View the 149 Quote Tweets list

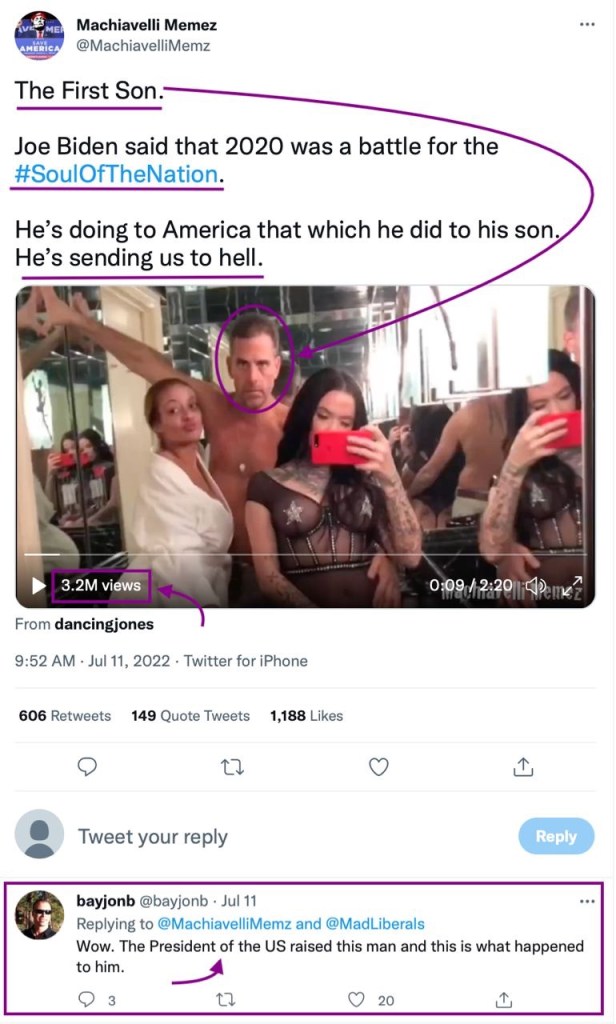pyautogui.click(x=190, y=716)
